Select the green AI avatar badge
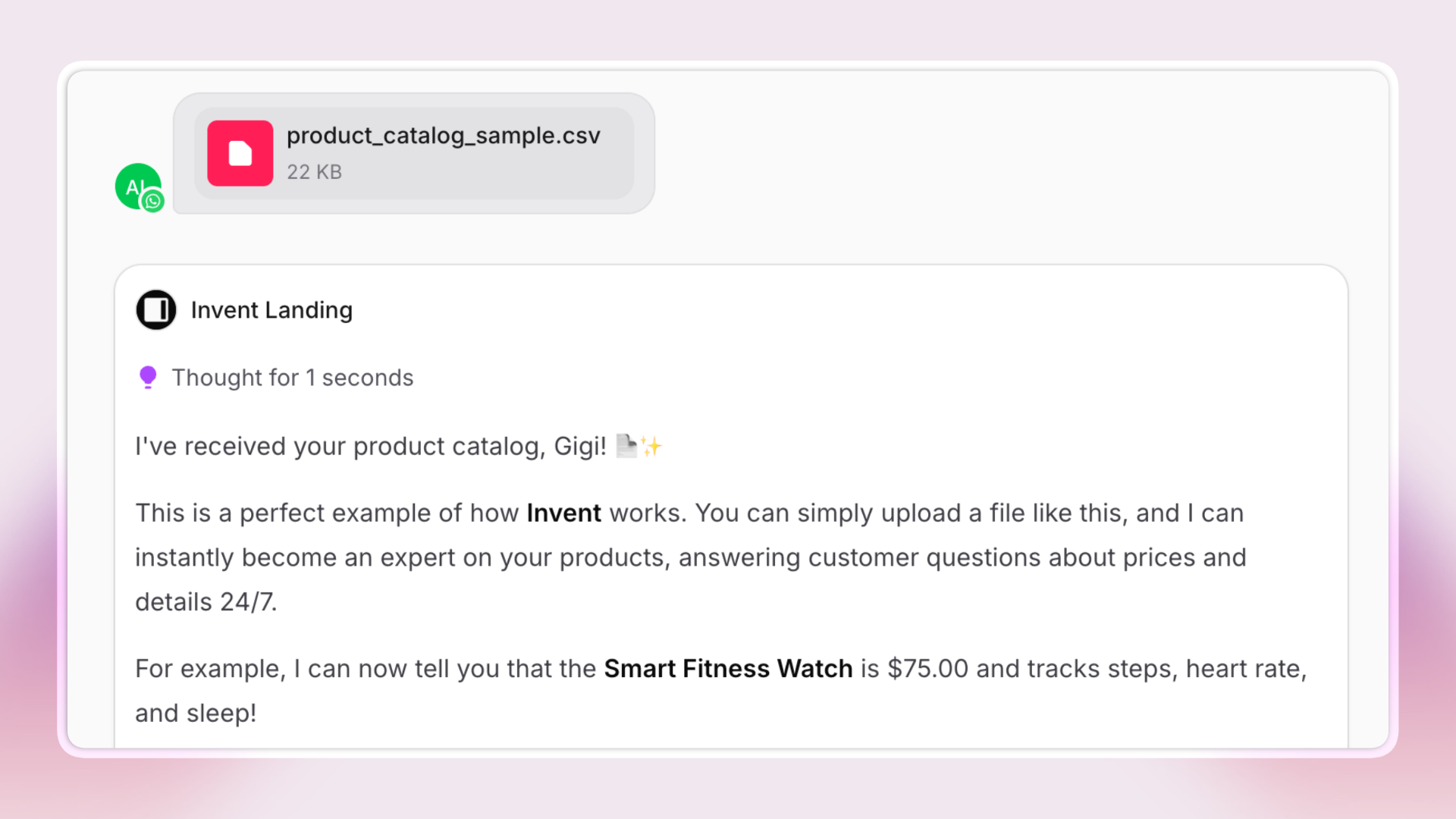1456x819 pixels. (136, 184)
